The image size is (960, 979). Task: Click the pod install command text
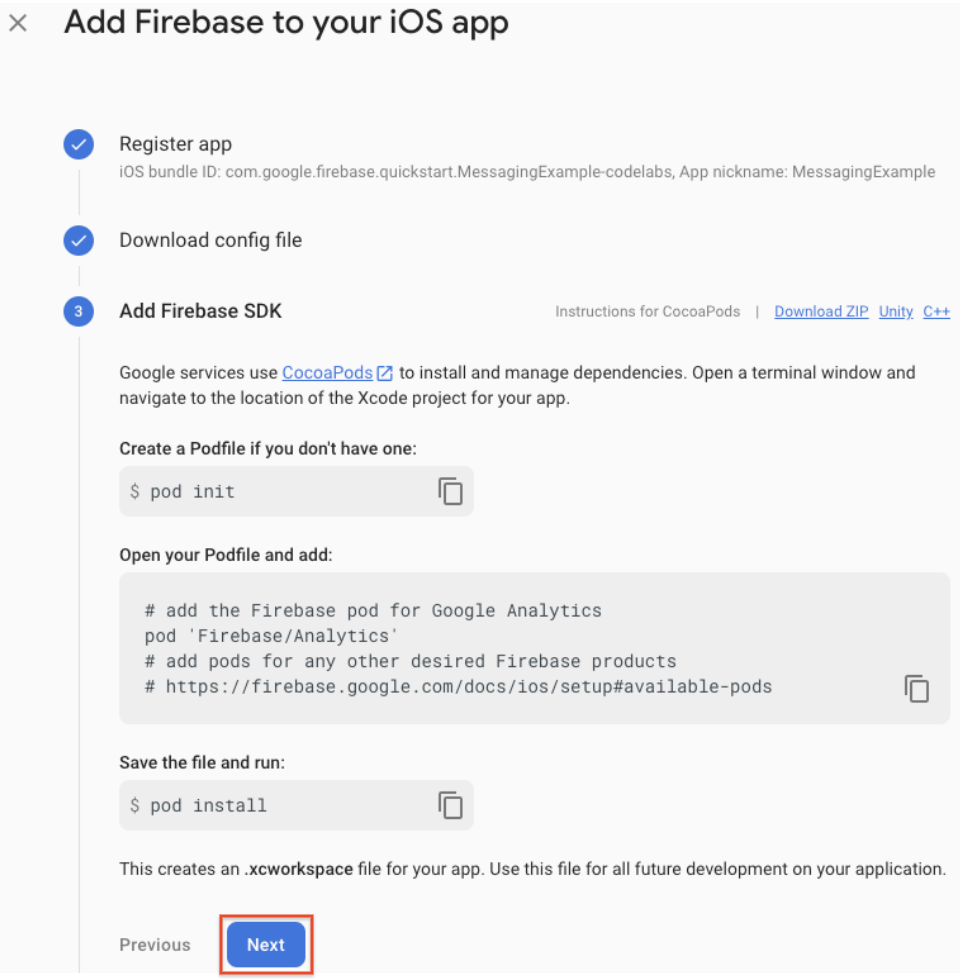tap(208, 806)
